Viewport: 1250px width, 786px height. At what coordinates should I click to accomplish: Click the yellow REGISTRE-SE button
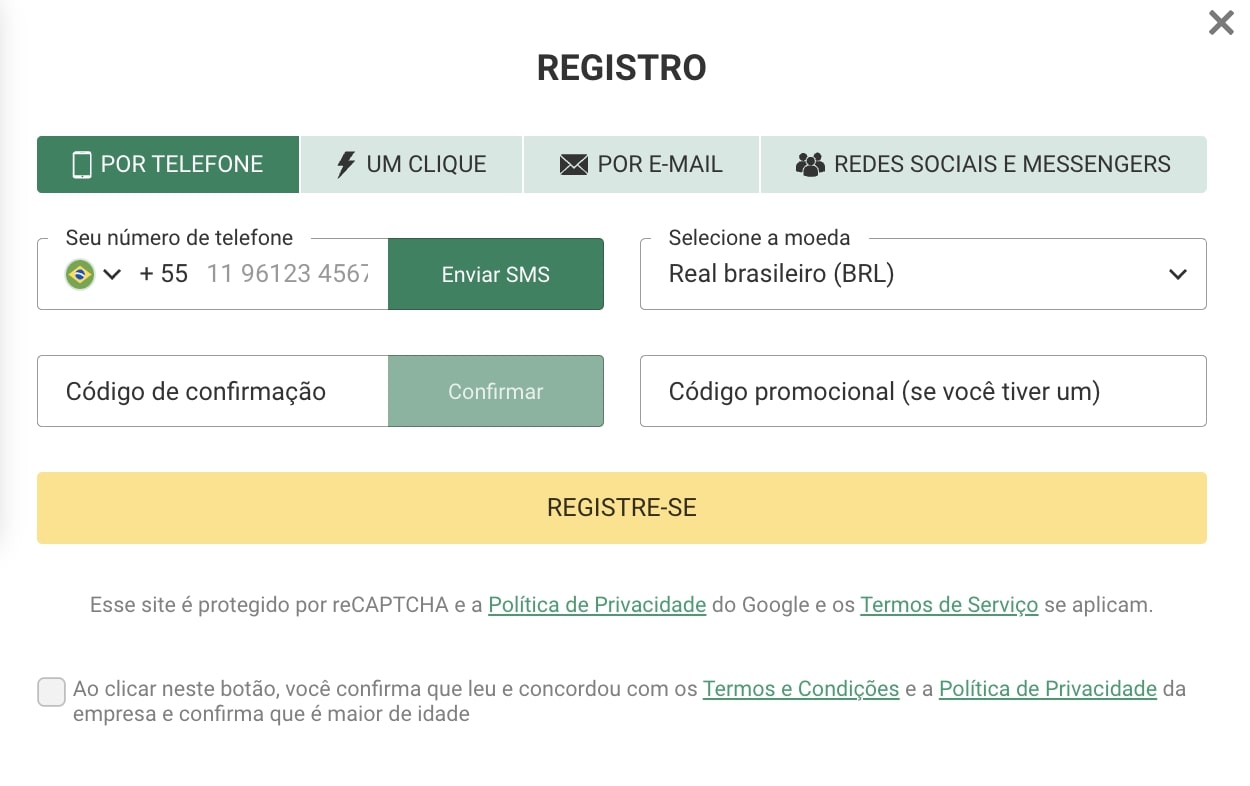coord(621,508)
